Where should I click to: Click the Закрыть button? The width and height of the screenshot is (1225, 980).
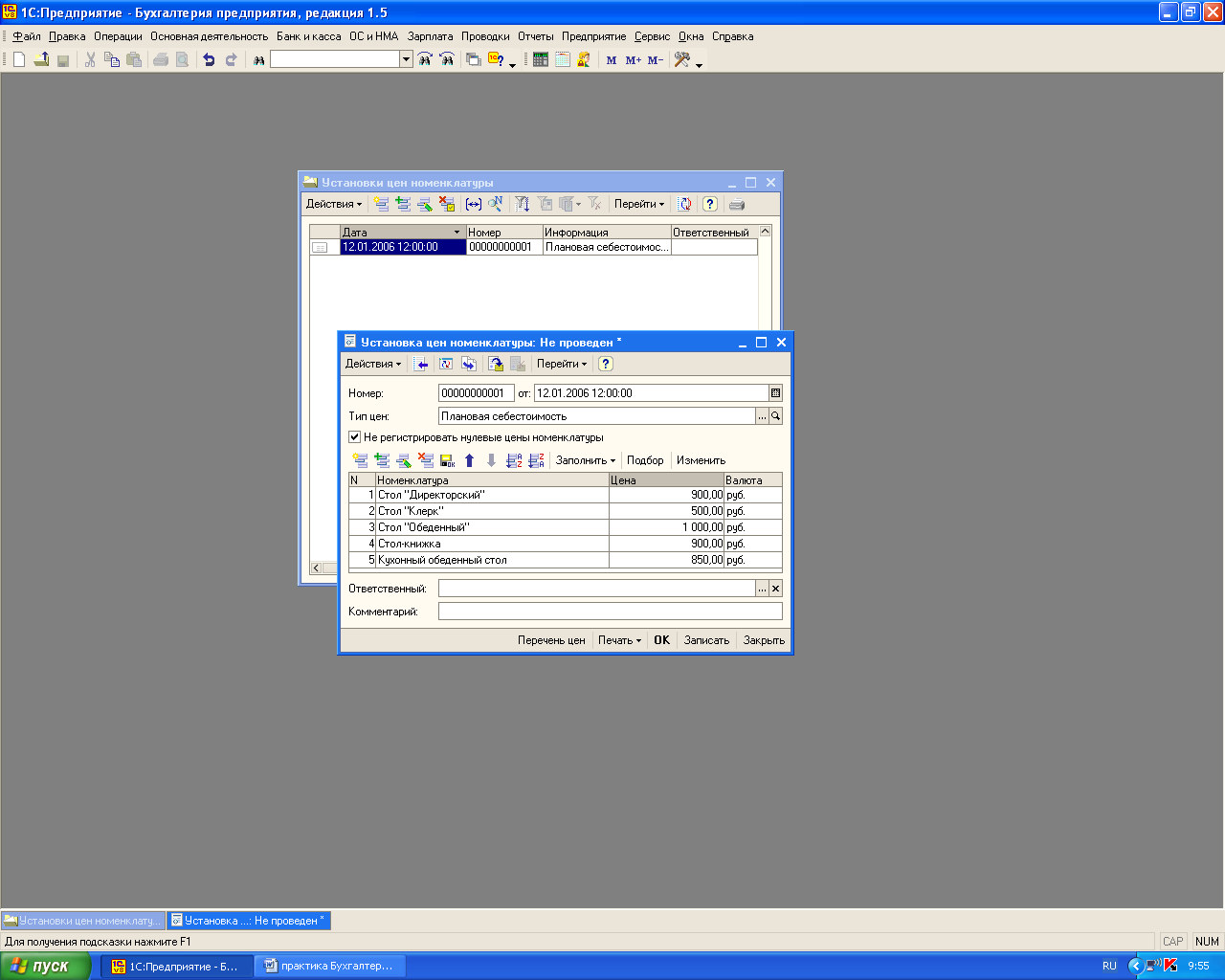pos(764,640)
